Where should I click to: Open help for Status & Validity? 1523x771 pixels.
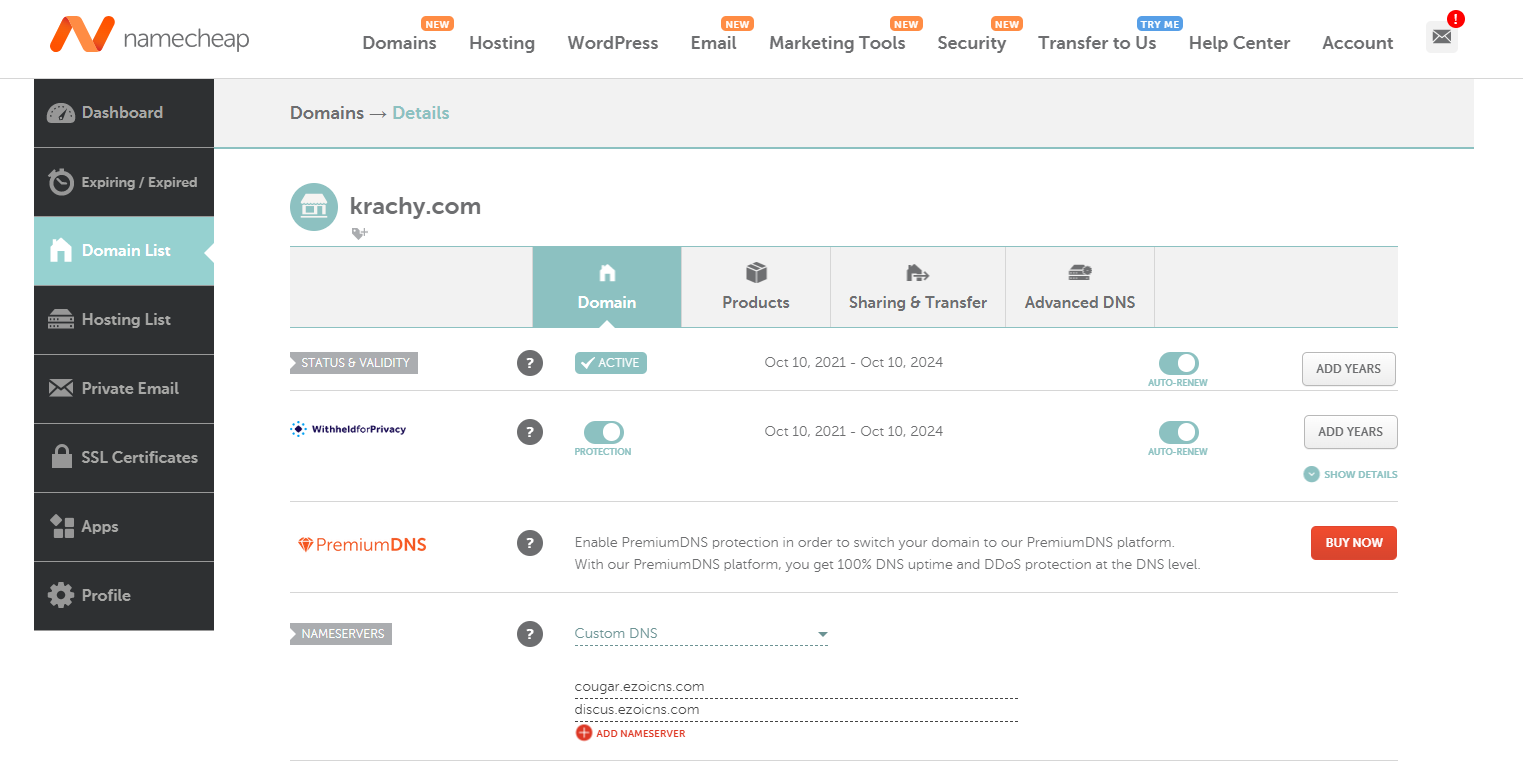click(x=530, y=363)
